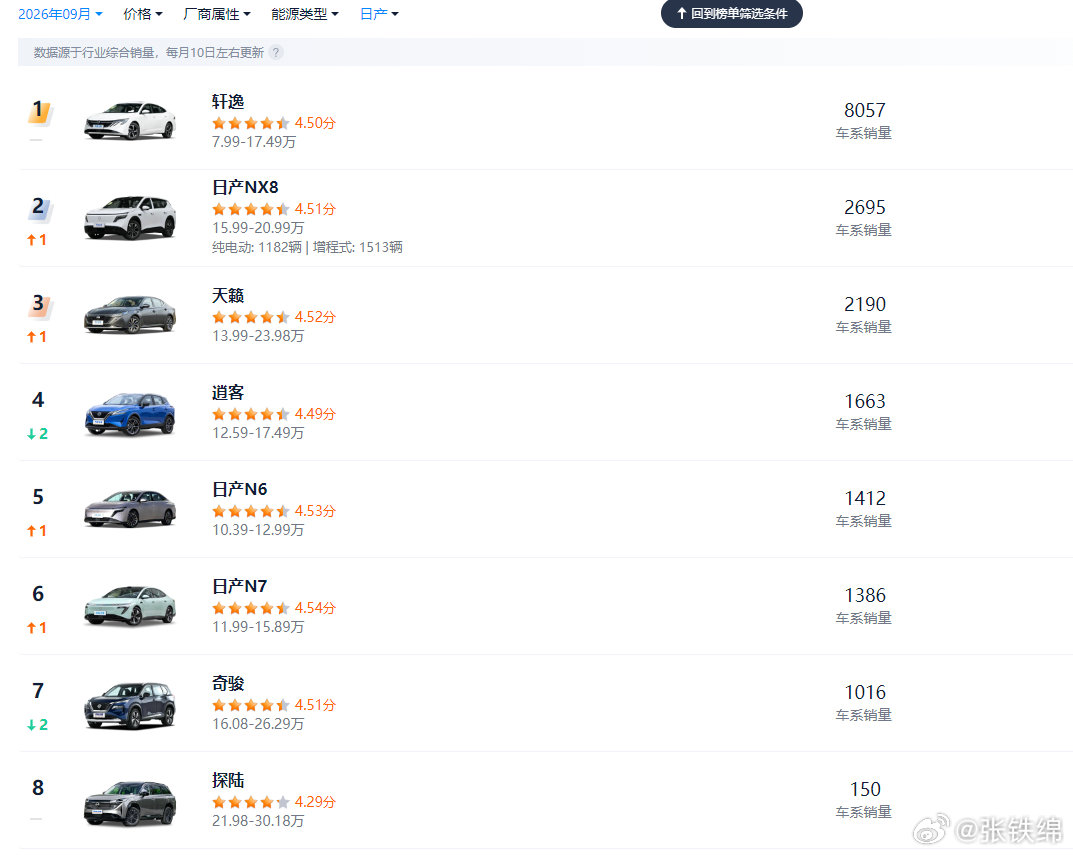
Task: Click the 回到榜单筛选条件 button
Action: click(732, 14)
